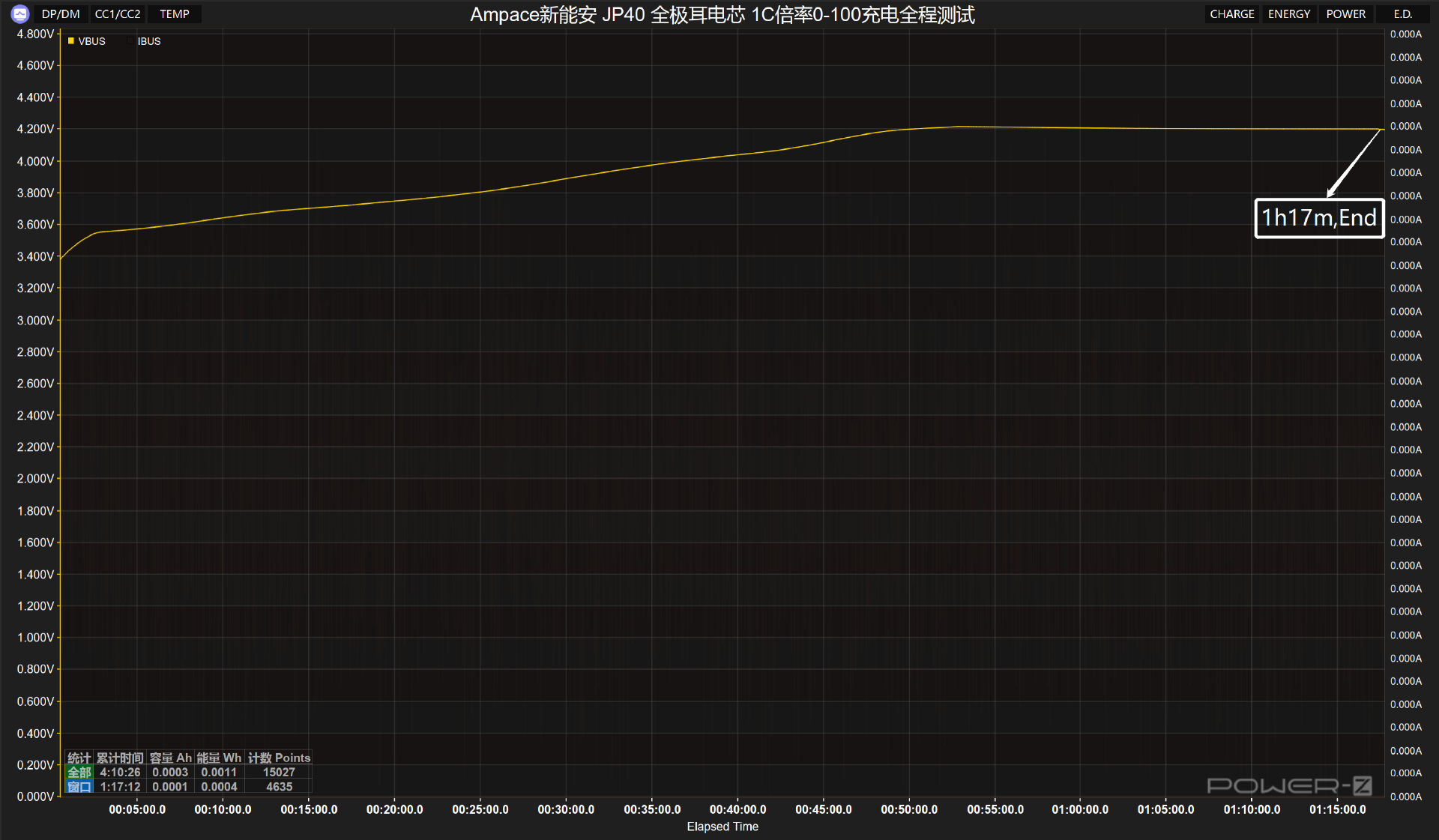Click the 01:00:00.0 time axis tick
This screenshot has width=1439, height=840.
(1080, 809)
